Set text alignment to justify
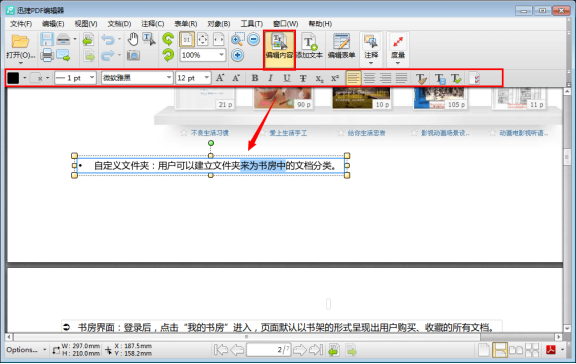The height and width of the screenshot is (364, 576). pyautogui.click(x=401, y=78)
